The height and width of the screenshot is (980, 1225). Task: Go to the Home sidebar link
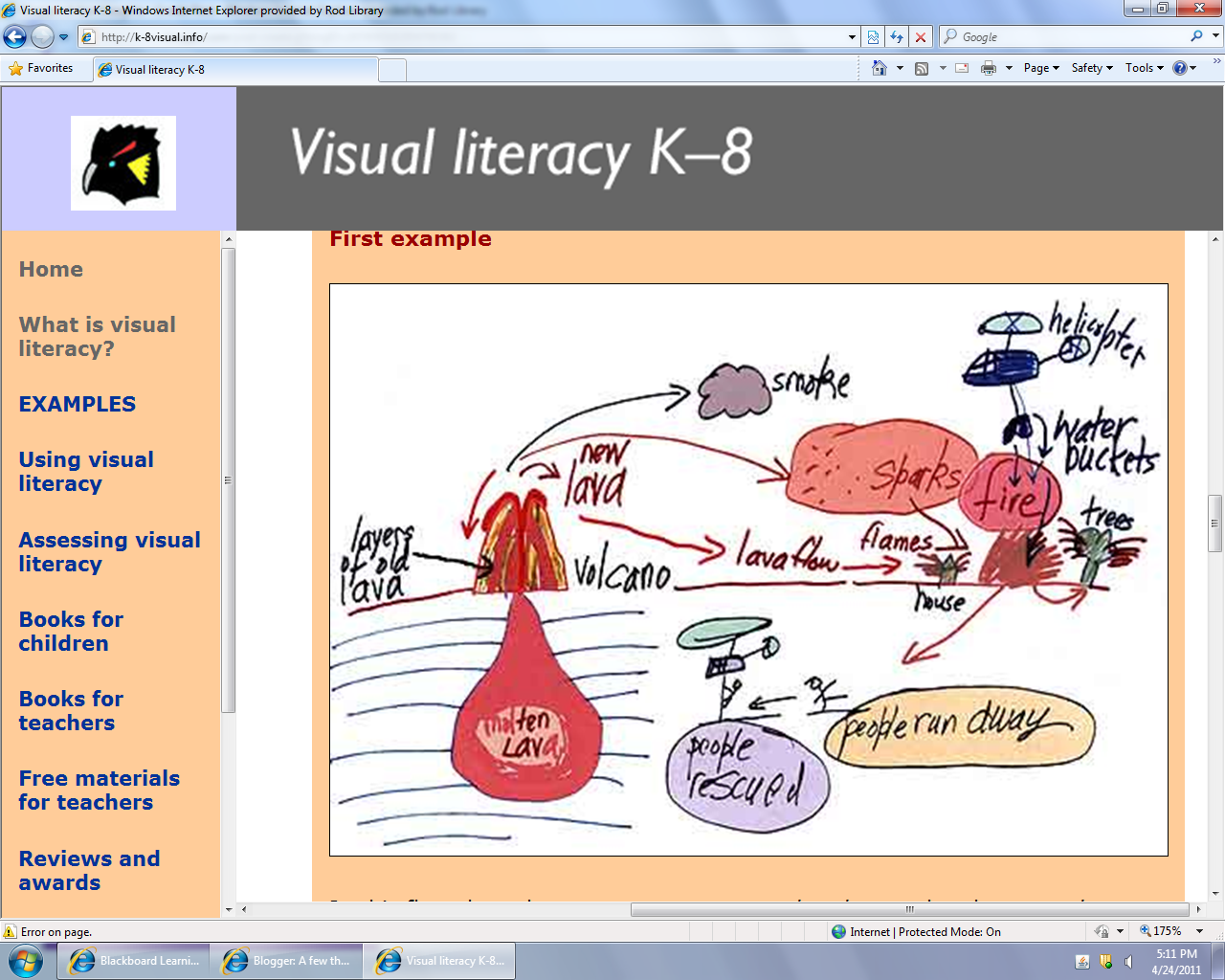click(x=51, y=269)
